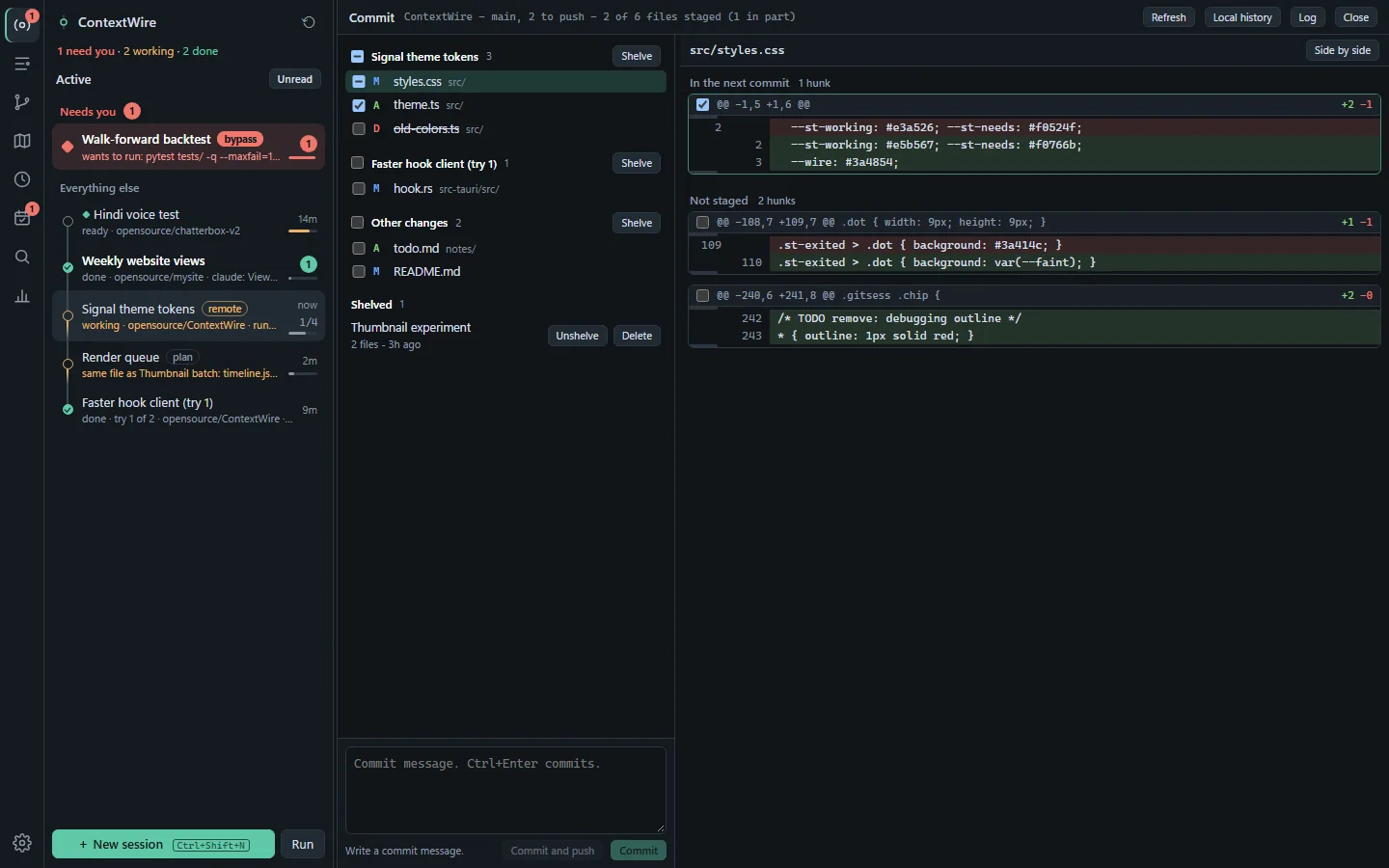Click the refresh icon beside ContextWire
Viewport: 1389px width, 868px height.
(309, 22)
